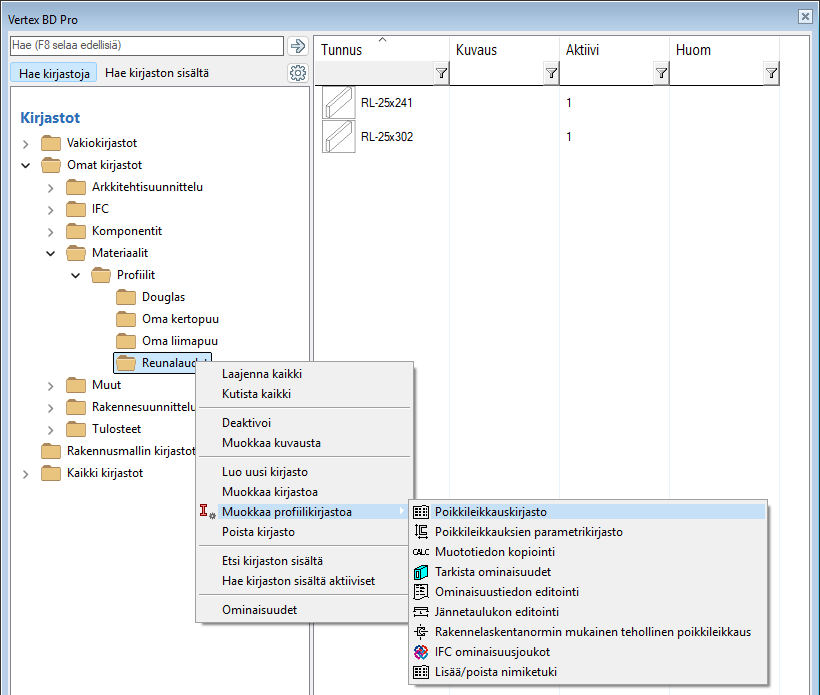Click Poikkileikkauskirjasto in the submenu
This screenshot has height=695, width=820.
490,512
